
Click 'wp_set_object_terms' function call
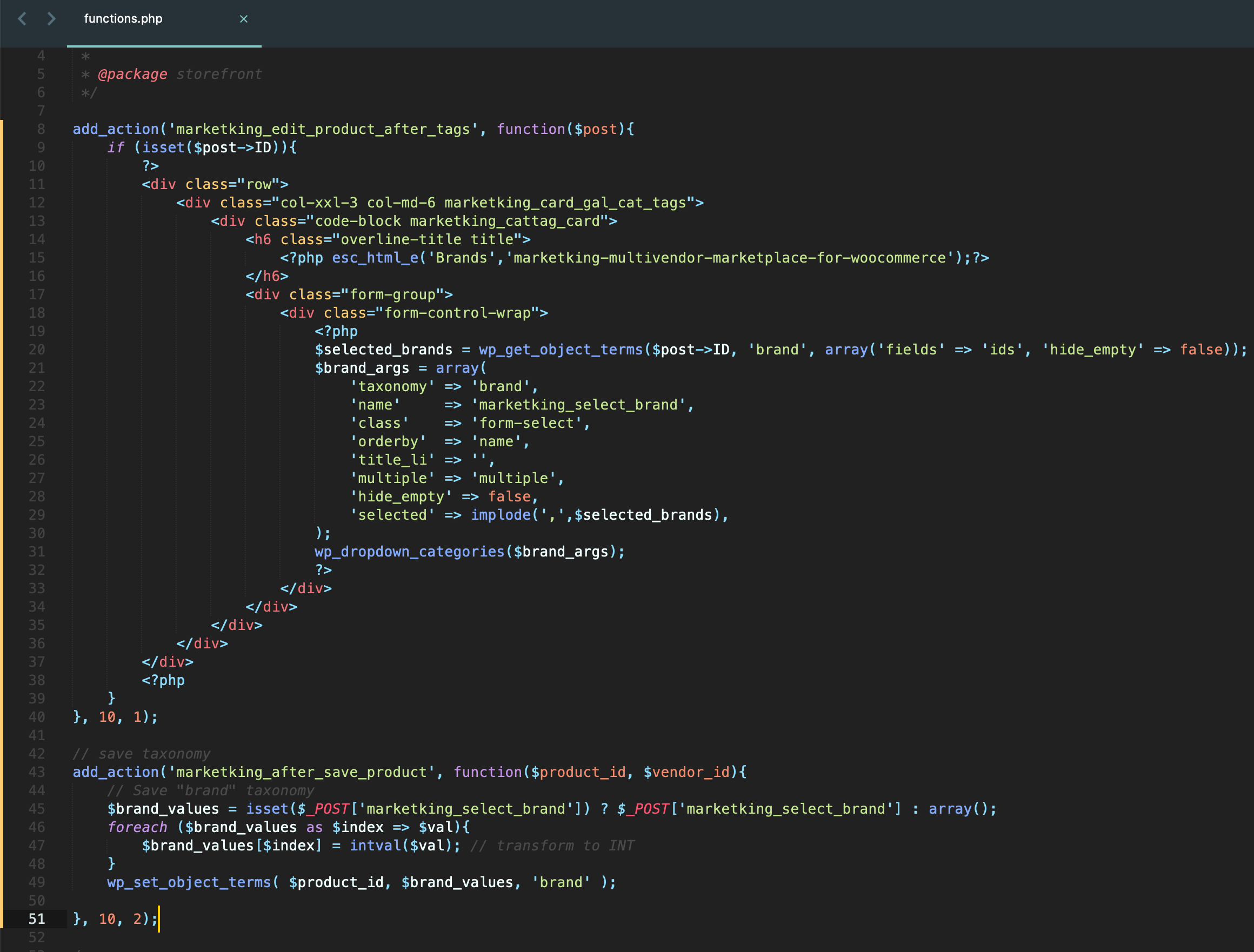tap(189, 882)
